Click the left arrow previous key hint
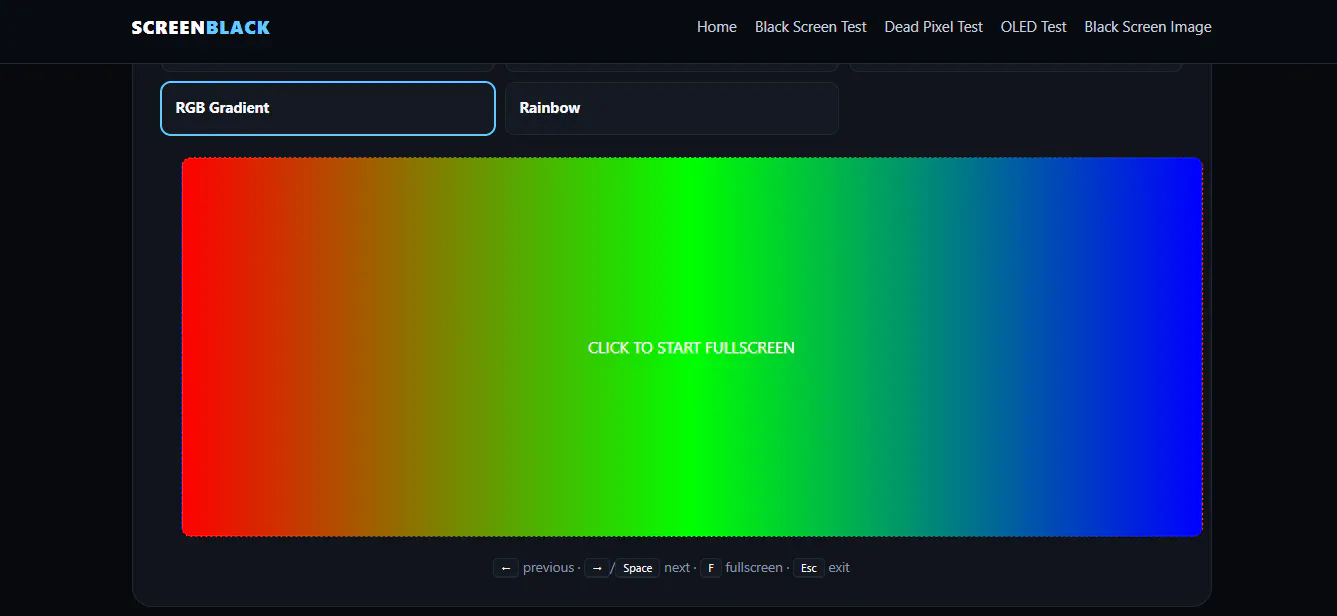The image size is (1337, 616). pyautogui.click(x=506, y=568)
